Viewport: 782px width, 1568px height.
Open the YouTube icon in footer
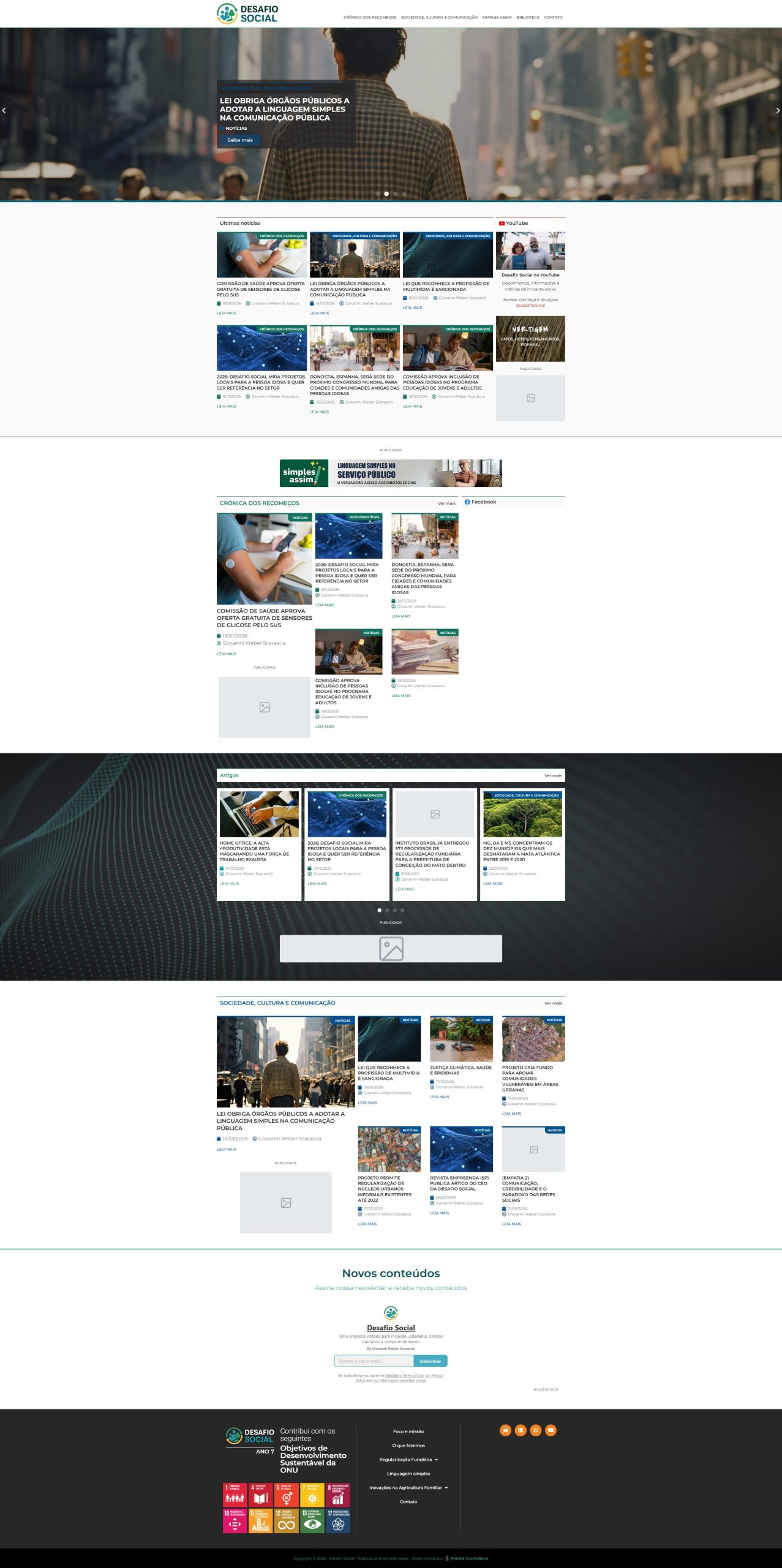coord(551,1430)
